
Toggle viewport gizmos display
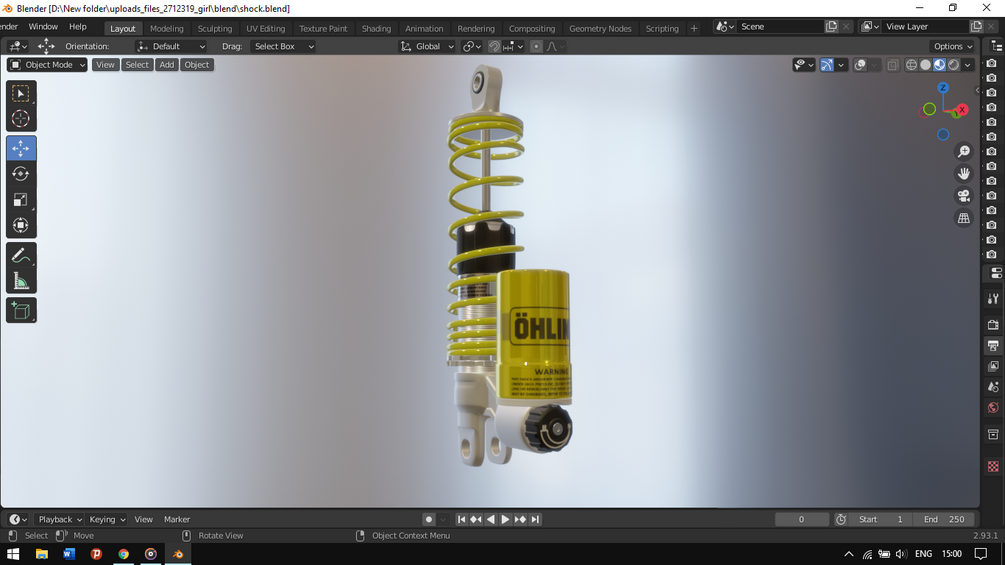pos(827,65)
